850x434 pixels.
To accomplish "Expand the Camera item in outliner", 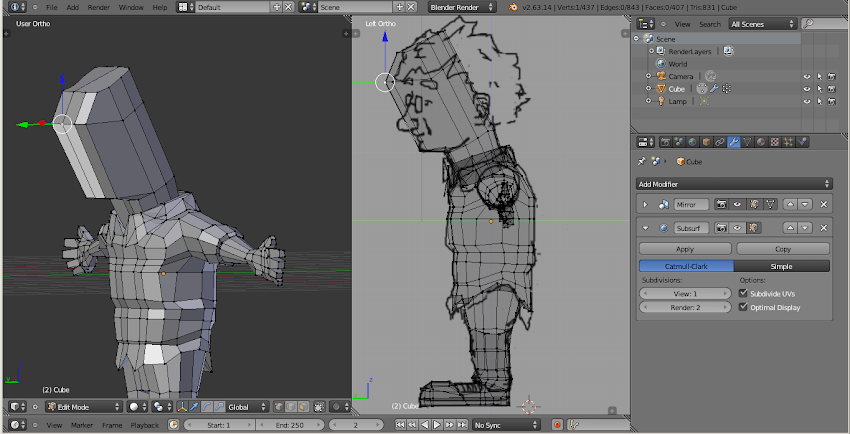I will click(x=648, y=76).
